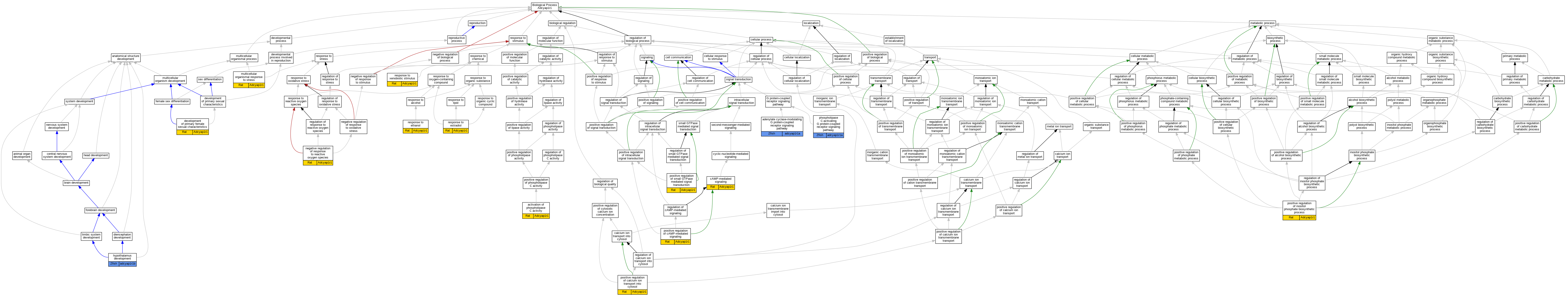
Task: Click the 'second-messenger-mediated signaling' node
Action: click(x=730, y=127)
